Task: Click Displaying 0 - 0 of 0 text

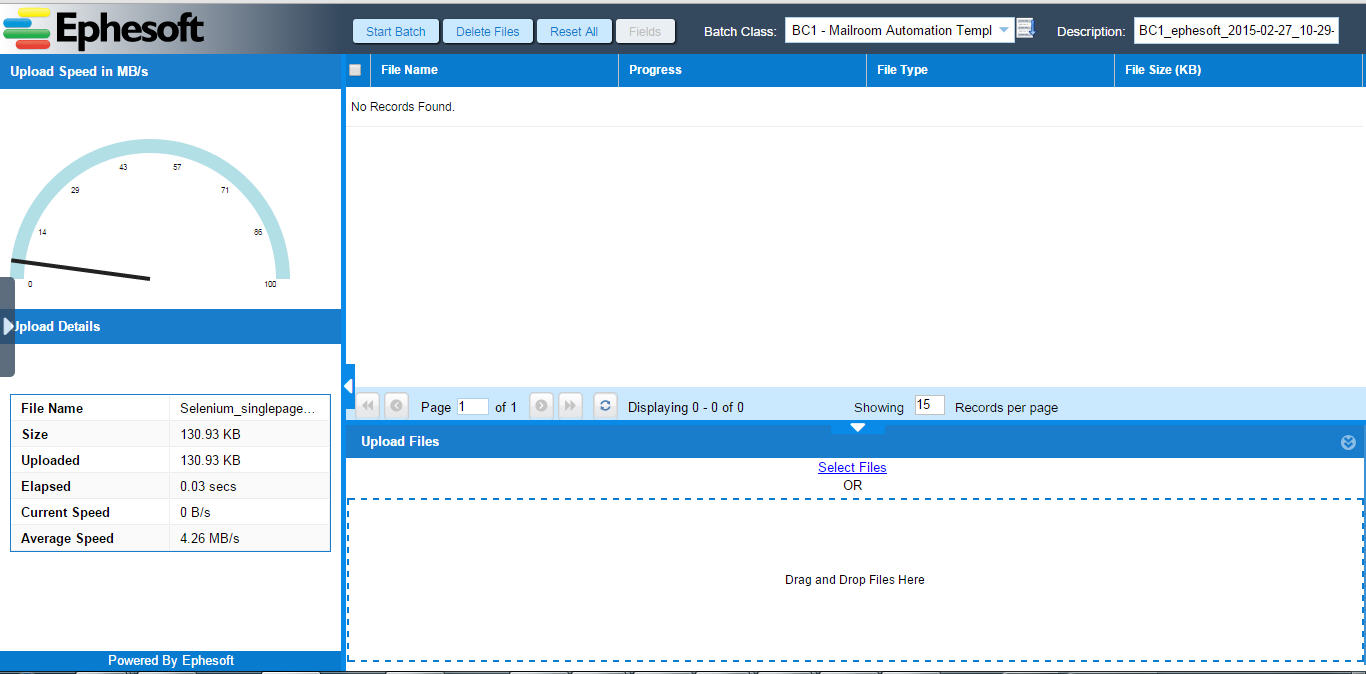Action: pyautogui.click(x=686, y=407)
